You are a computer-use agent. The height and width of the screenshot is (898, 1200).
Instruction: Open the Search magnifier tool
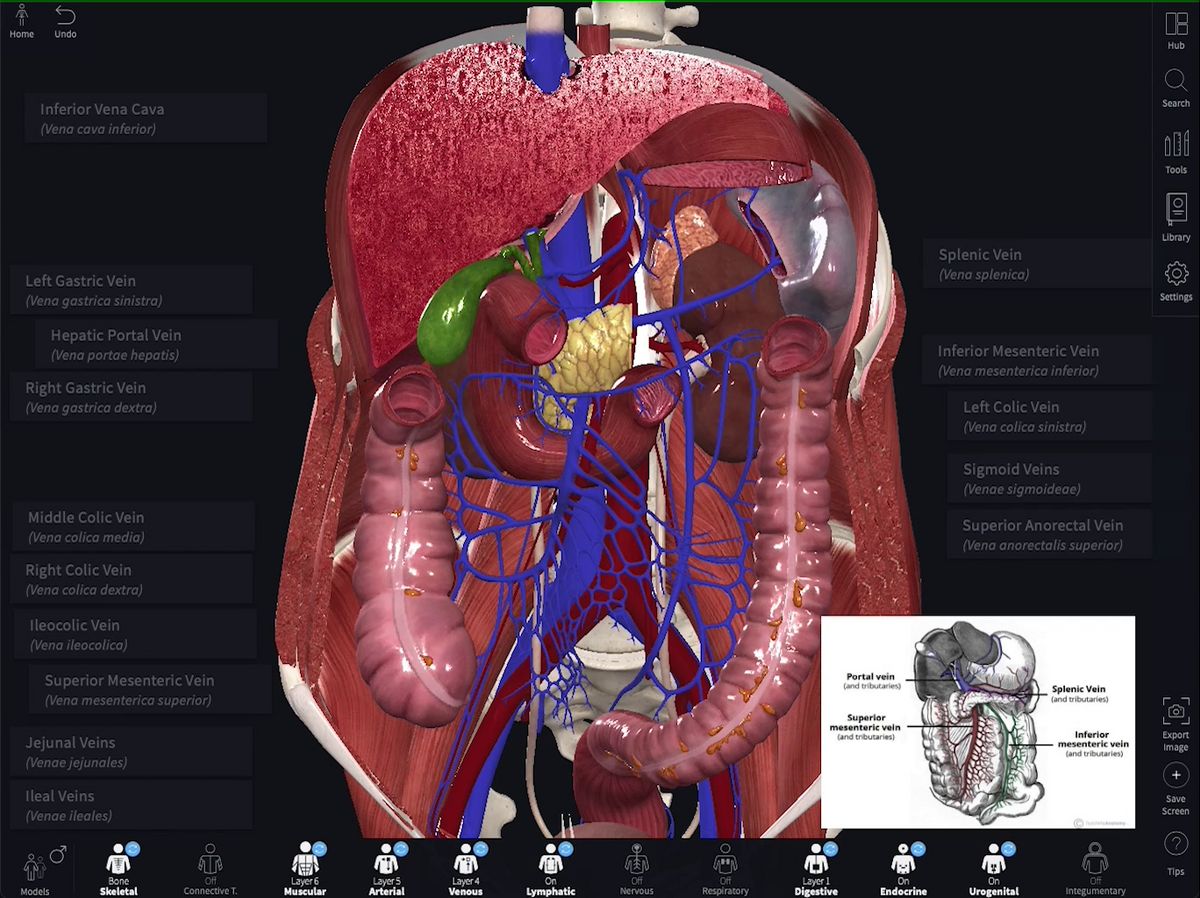click(1176, 84)
